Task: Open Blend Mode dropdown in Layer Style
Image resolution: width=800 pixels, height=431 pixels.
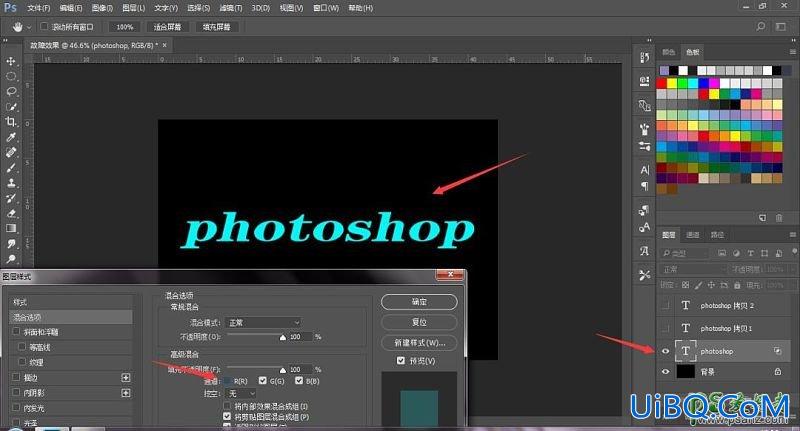Action: click(263, 322)
